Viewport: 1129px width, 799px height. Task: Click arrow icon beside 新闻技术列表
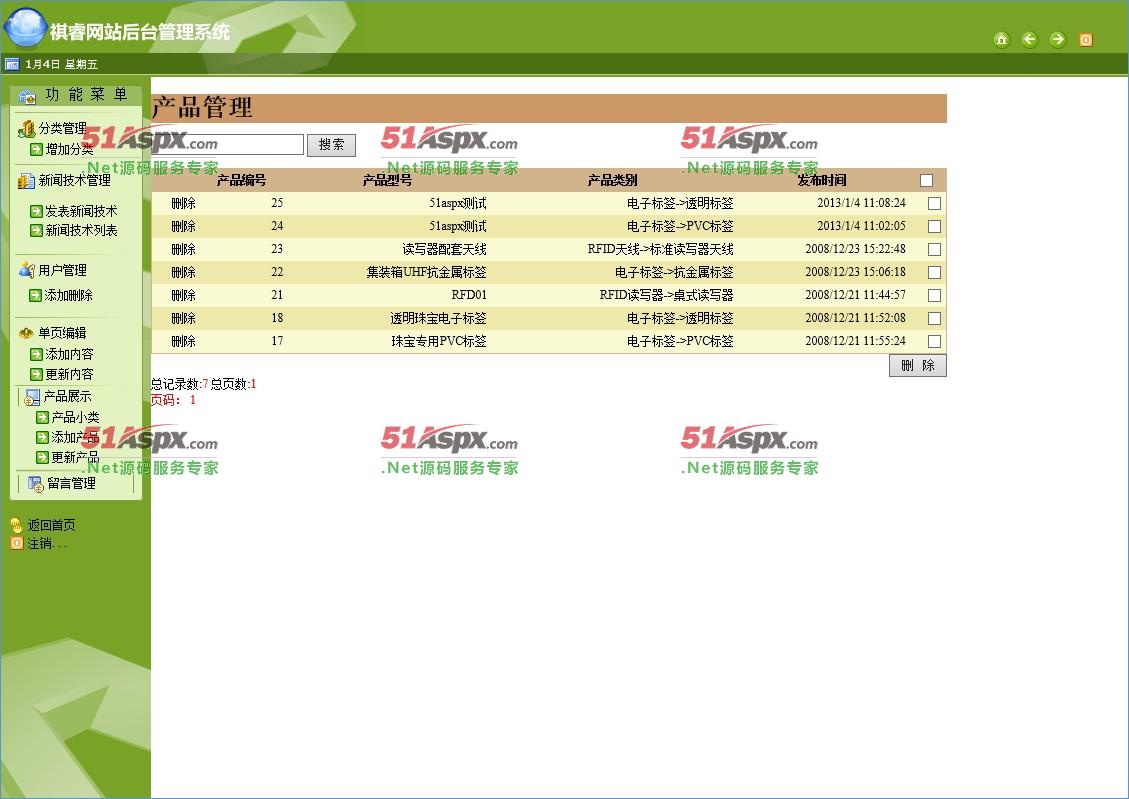click(36, 230)
